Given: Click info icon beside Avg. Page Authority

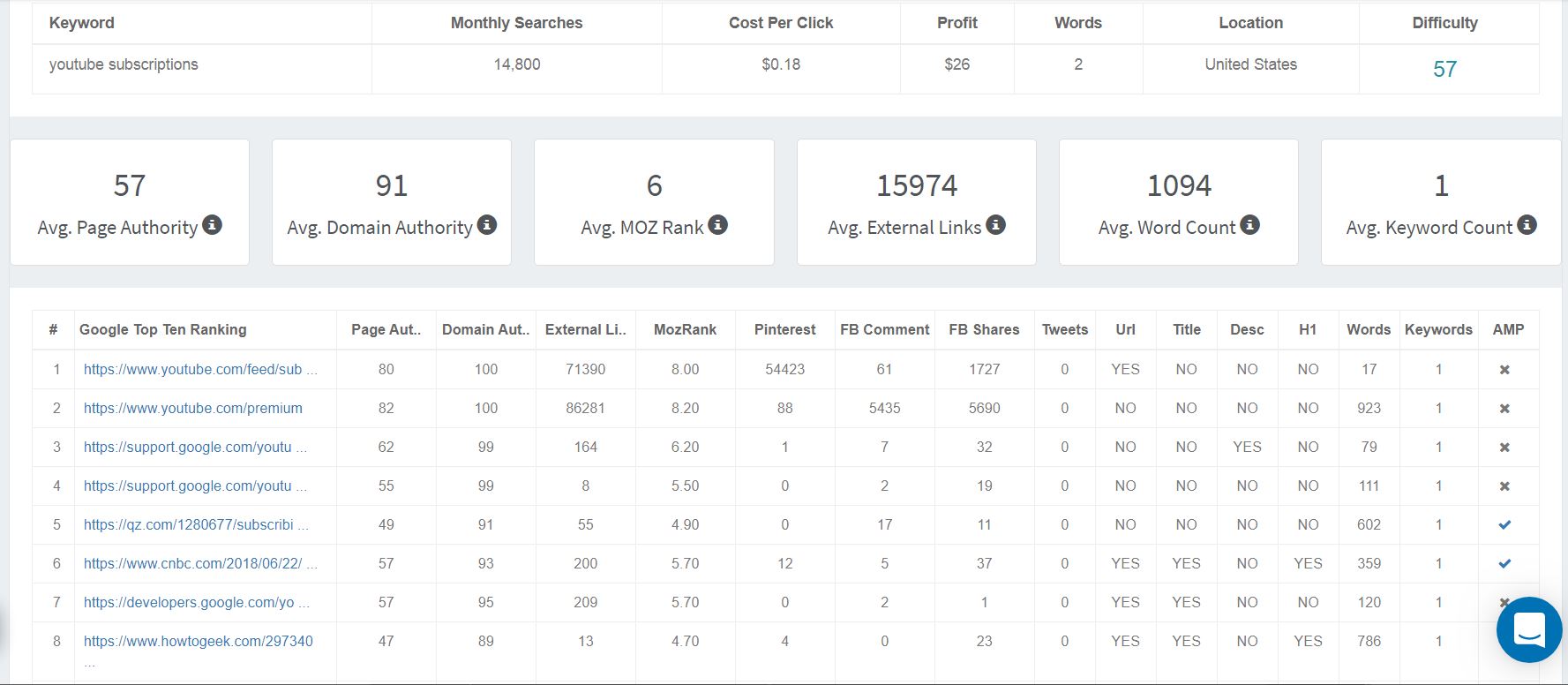Looking at the screenshot, I should coord(212,225).
